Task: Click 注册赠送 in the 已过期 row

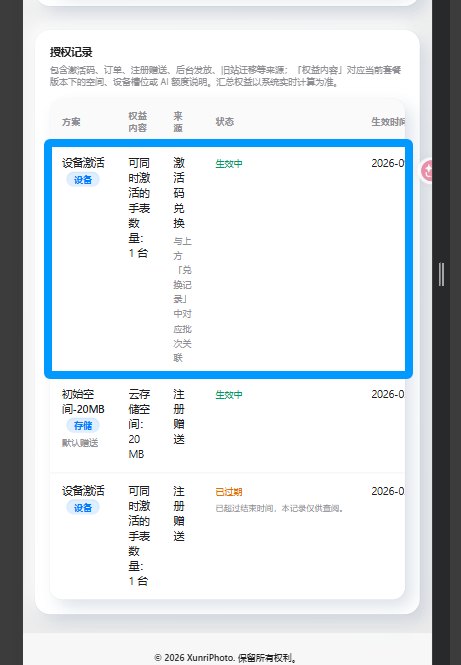Action: tap(179, 514)
